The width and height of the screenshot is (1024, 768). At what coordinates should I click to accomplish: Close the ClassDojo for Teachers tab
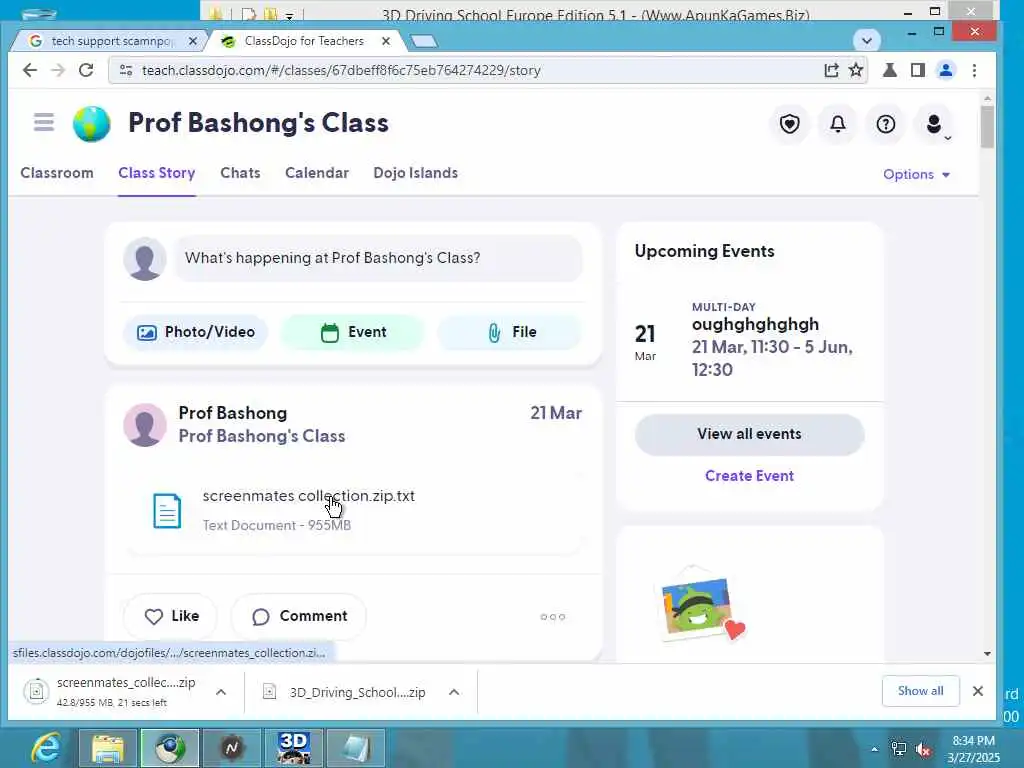pos(386,41)
